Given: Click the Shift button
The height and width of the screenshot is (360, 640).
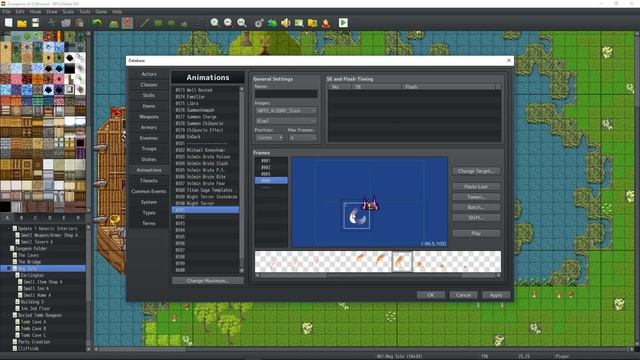Looking at the screenshot, I should [x=476, y=218].
